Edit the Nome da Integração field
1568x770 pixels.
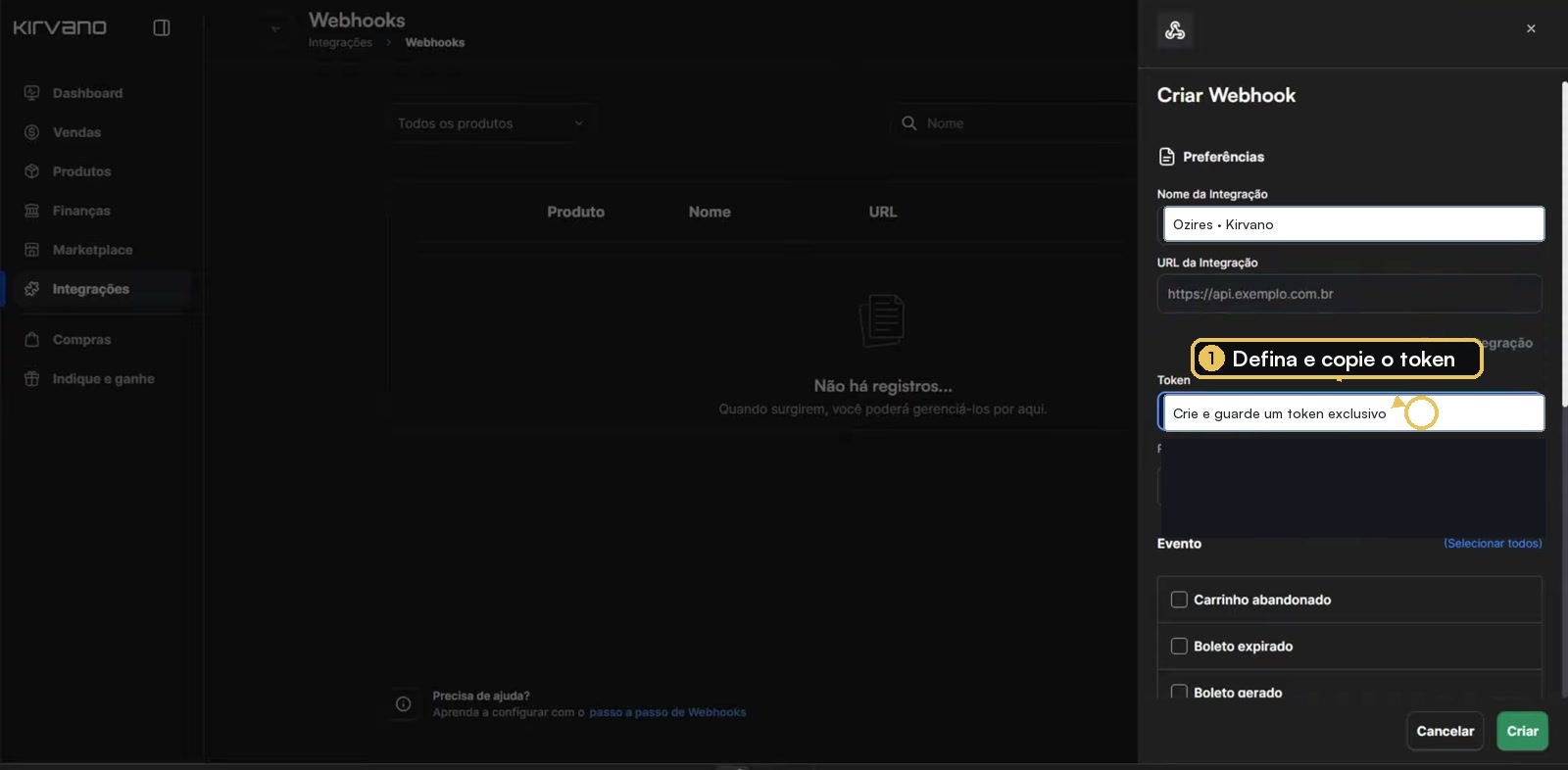tap(1353, 224)
